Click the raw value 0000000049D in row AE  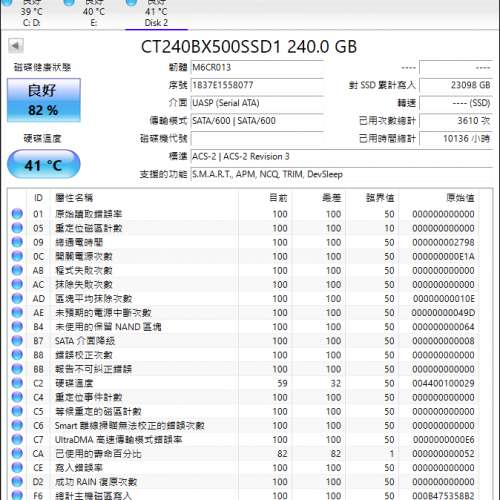(x=443, y=313)
